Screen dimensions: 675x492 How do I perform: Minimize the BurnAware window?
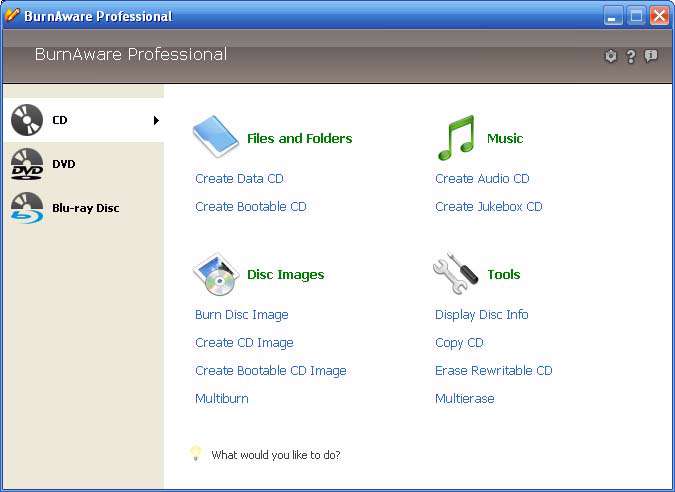pos(612,16)
